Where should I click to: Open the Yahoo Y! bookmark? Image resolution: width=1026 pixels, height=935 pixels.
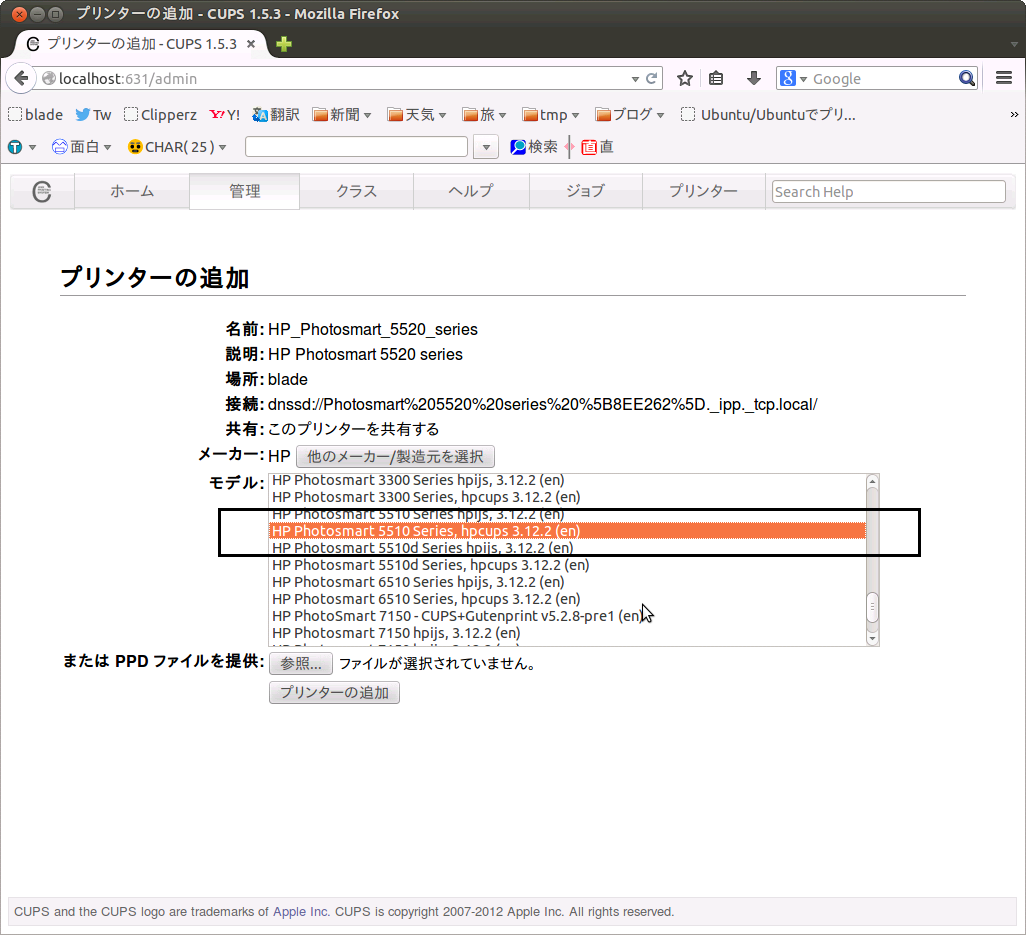(224, 115)
